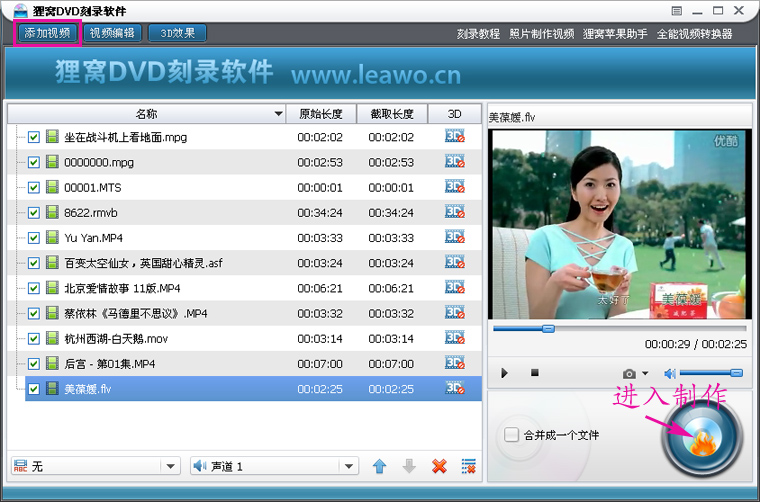Click the 添加视频 add video button
The width and height of the screenshot is (760, 502).
pyautogui.click(x=48, y=33)
